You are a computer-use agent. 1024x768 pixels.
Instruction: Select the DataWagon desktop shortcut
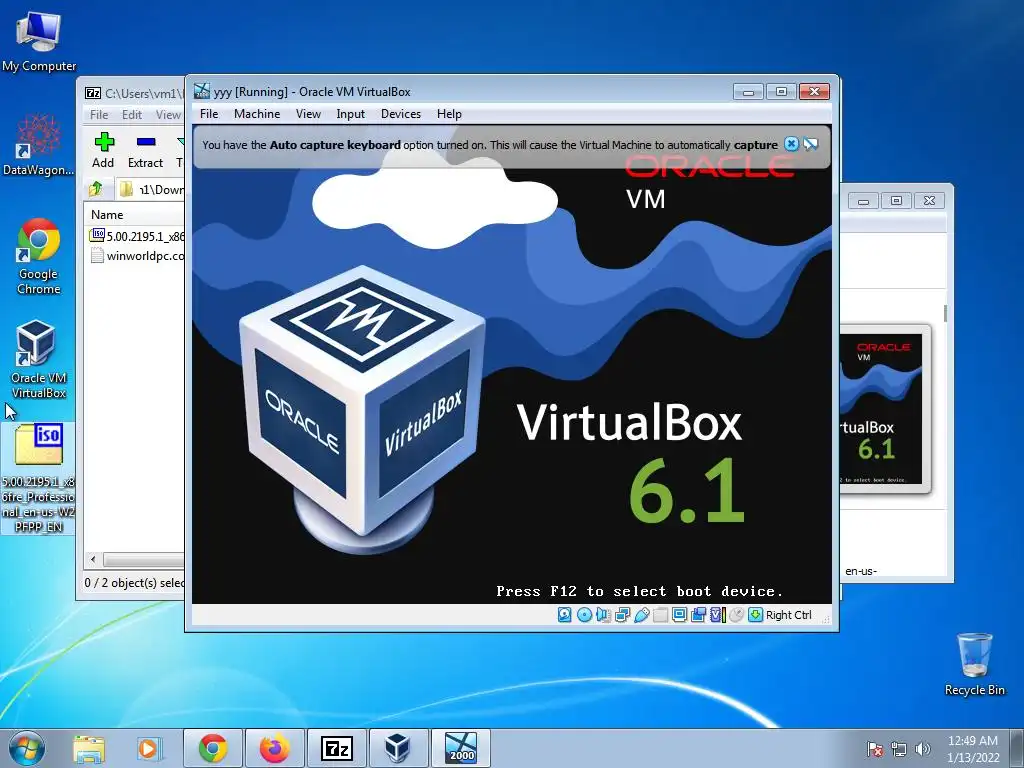[x=39, y=144]
